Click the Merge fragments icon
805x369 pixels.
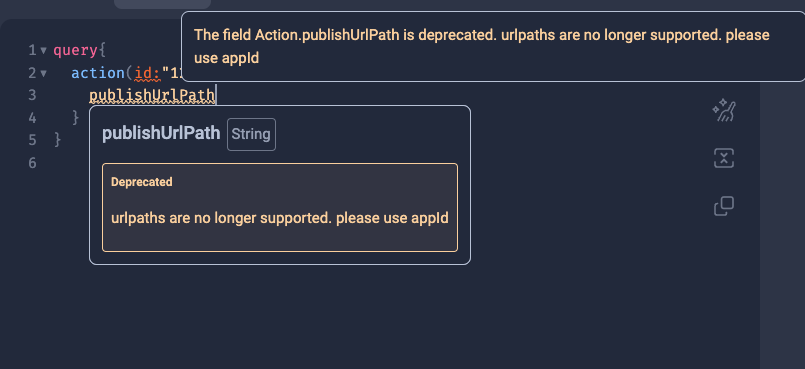(x=724, y=158)
